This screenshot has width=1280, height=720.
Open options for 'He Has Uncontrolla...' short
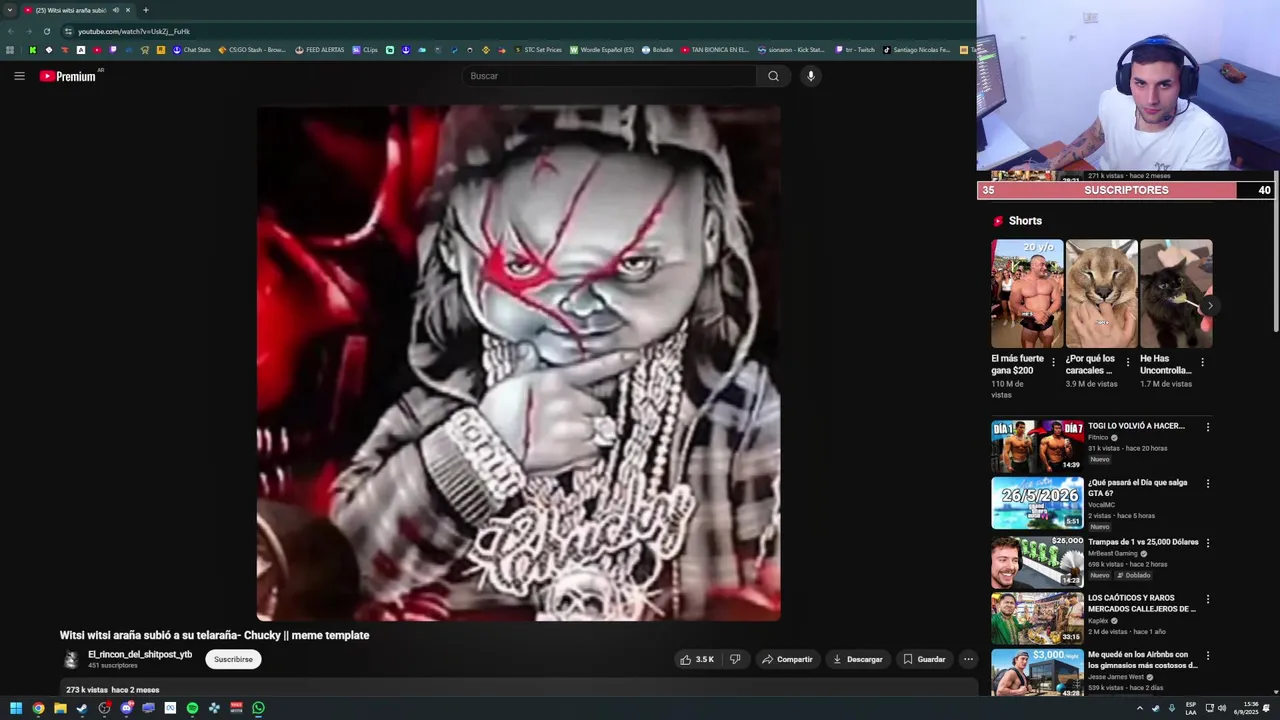tap(1202, 362)
